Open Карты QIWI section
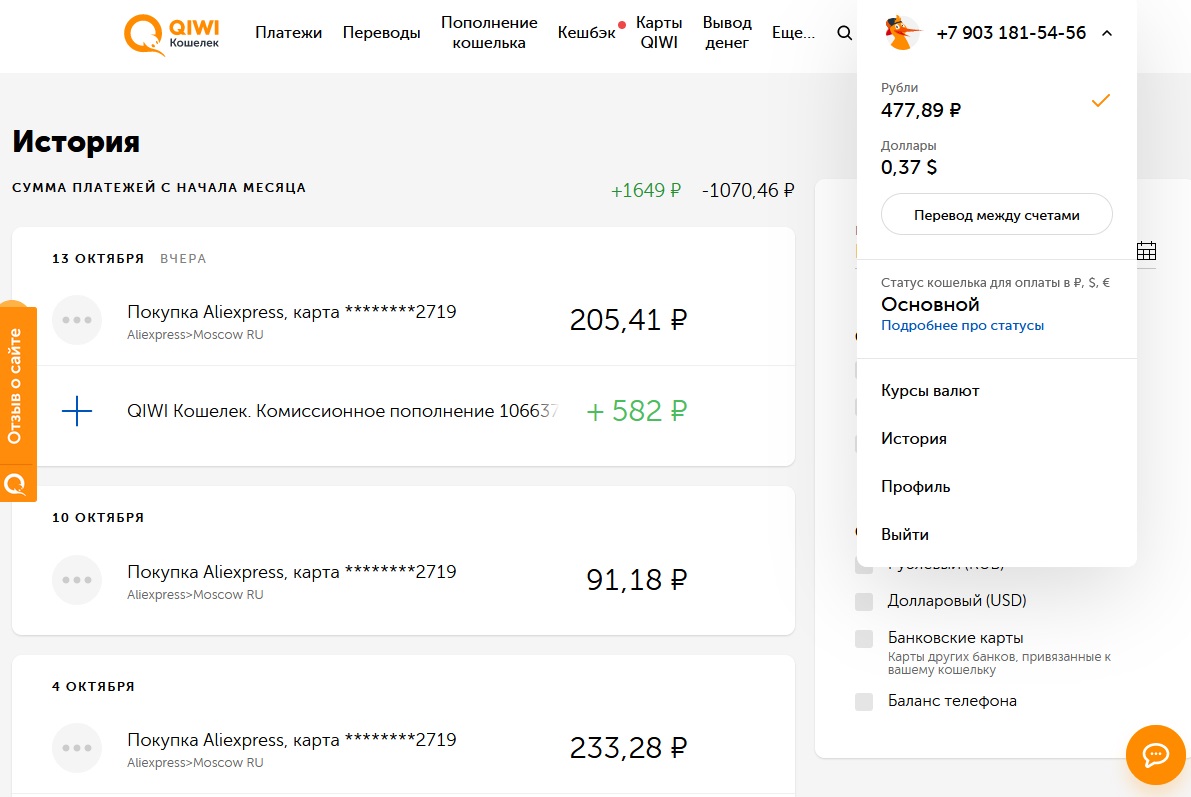This screenshot has height=797, width=1191. [x=659, y=33]
